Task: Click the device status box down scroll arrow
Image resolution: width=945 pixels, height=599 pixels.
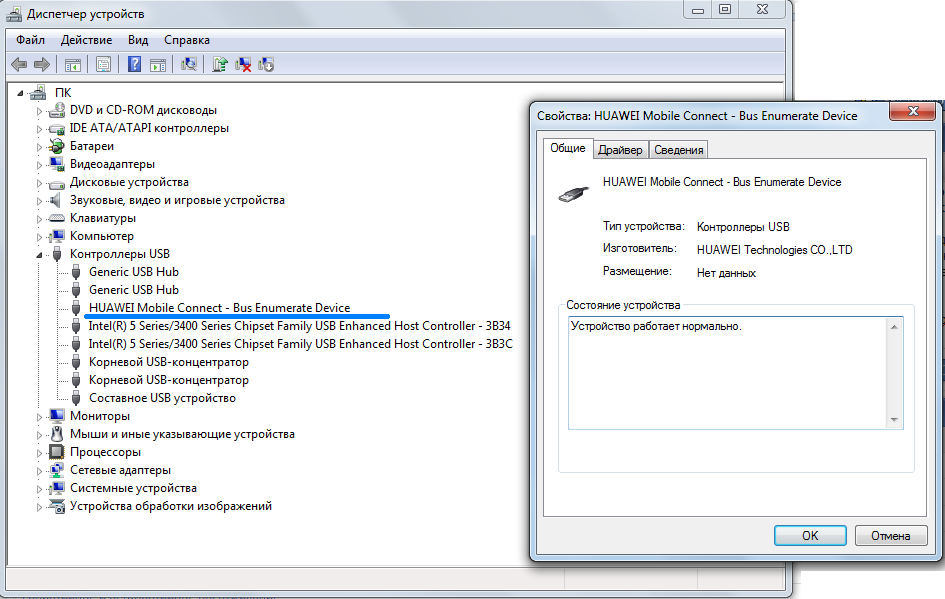Action: [x=894, y=420]
